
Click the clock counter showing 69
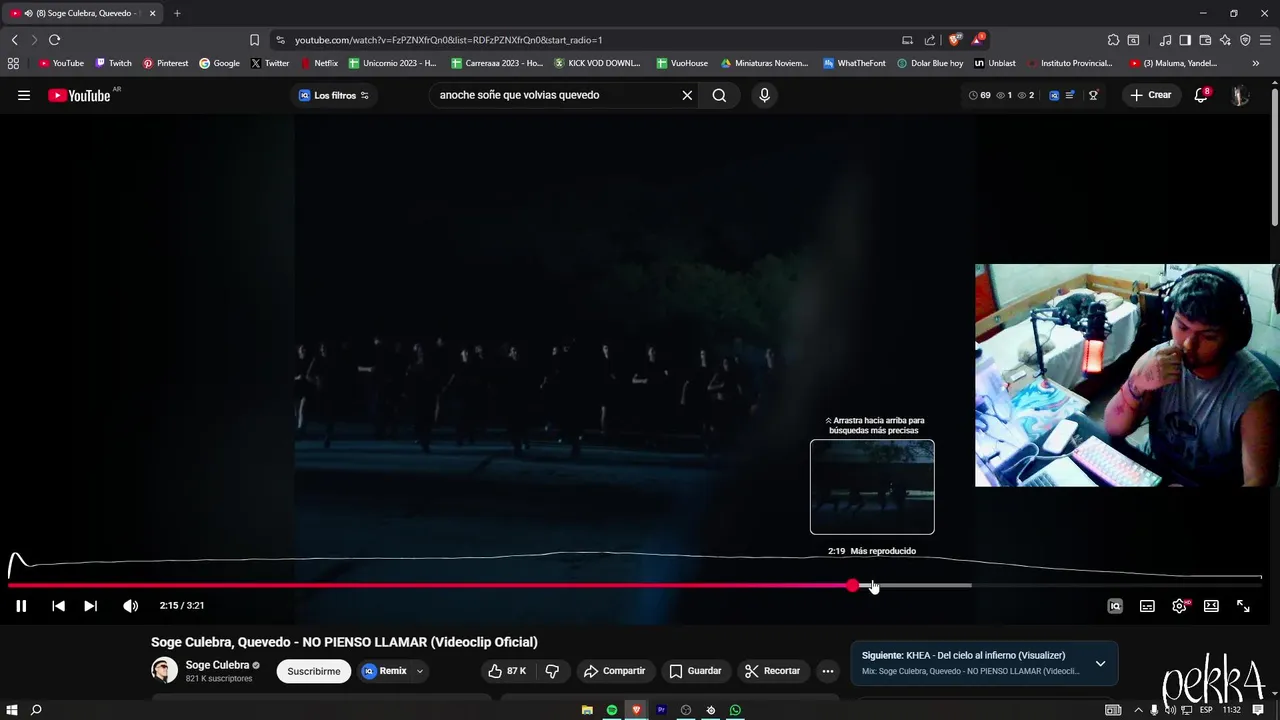[x=980, y=95]
